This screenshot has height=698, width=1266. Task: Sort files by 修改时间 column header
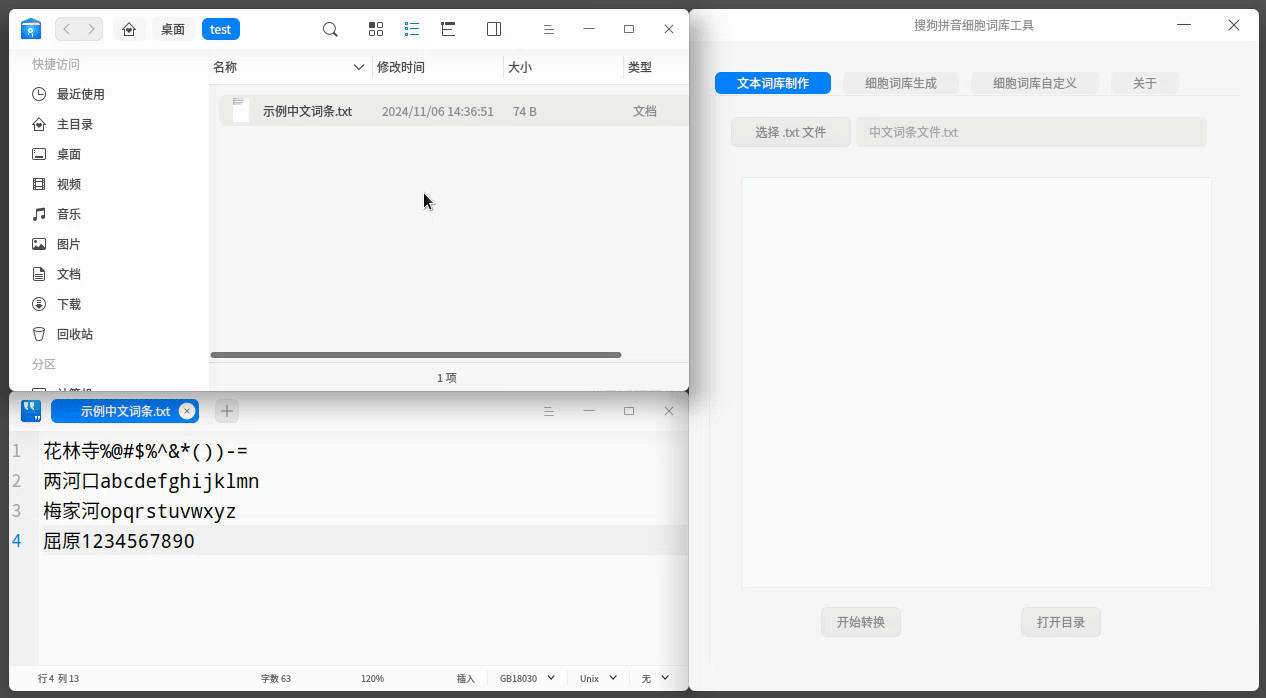coord(437,67)
